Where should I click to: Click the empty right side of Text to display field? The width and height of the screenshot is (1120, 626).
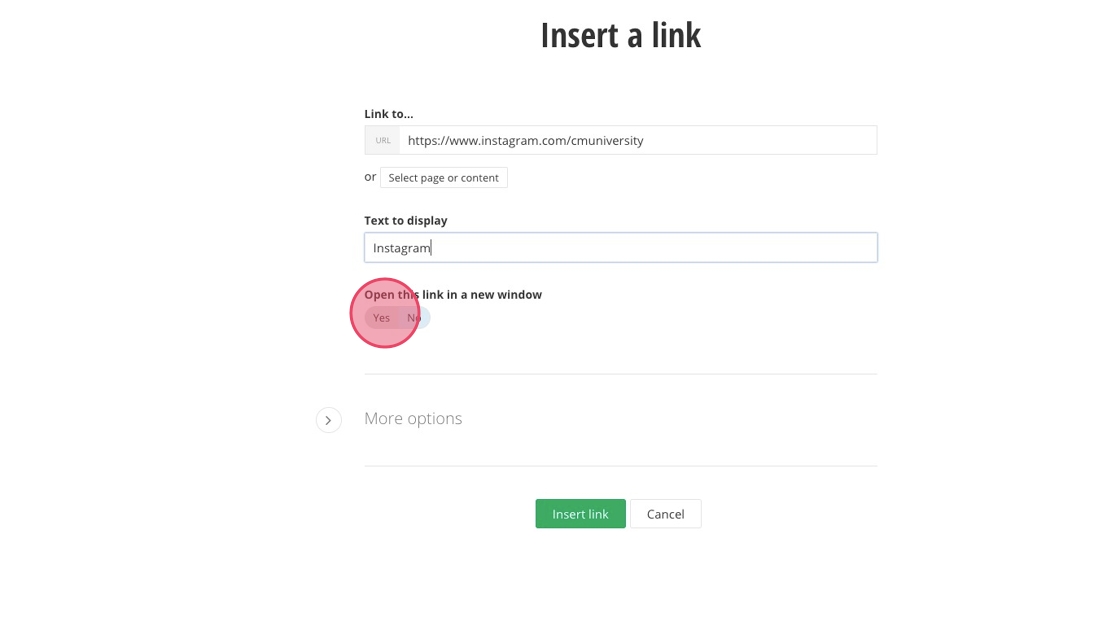[x=780, y=248]
